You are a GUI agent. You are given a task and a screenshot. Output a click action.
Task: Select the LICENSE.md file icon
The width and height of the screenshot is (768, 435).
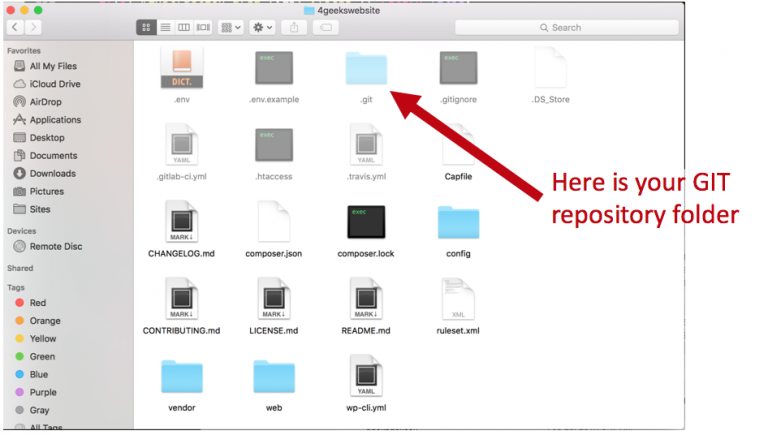(274, 298)
